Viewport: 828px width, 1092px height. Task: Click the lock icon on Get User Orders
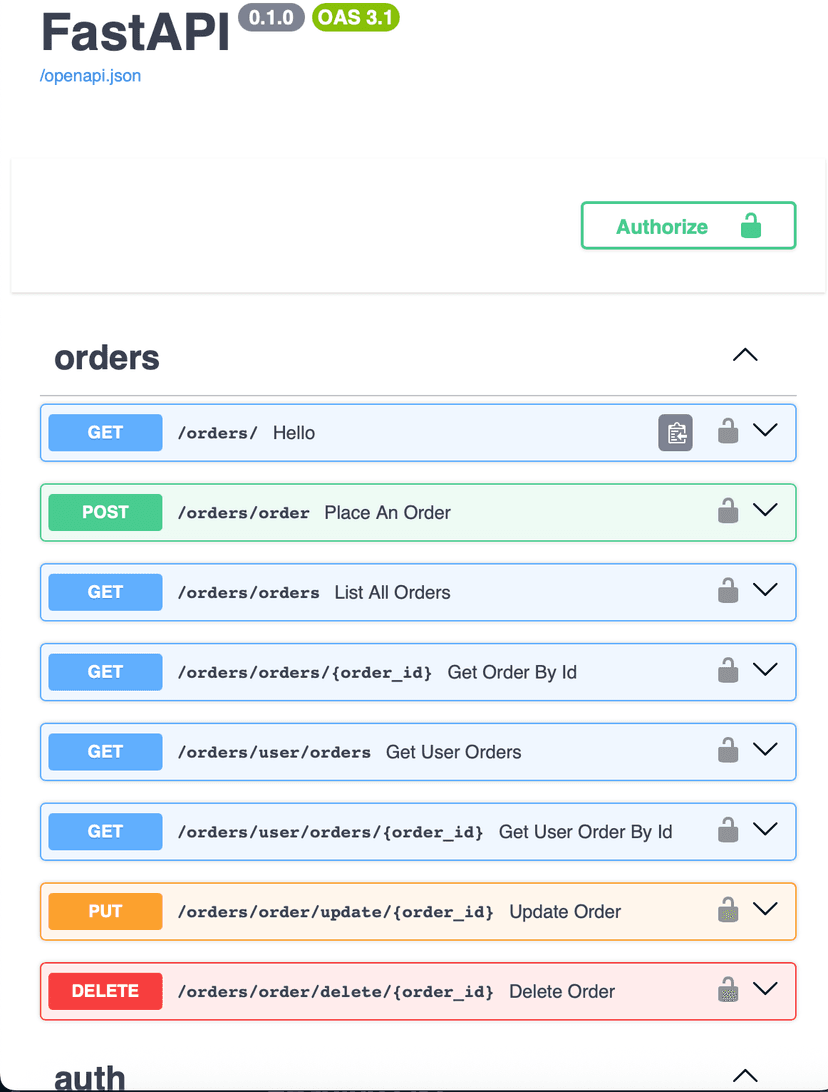pos(727,751)
